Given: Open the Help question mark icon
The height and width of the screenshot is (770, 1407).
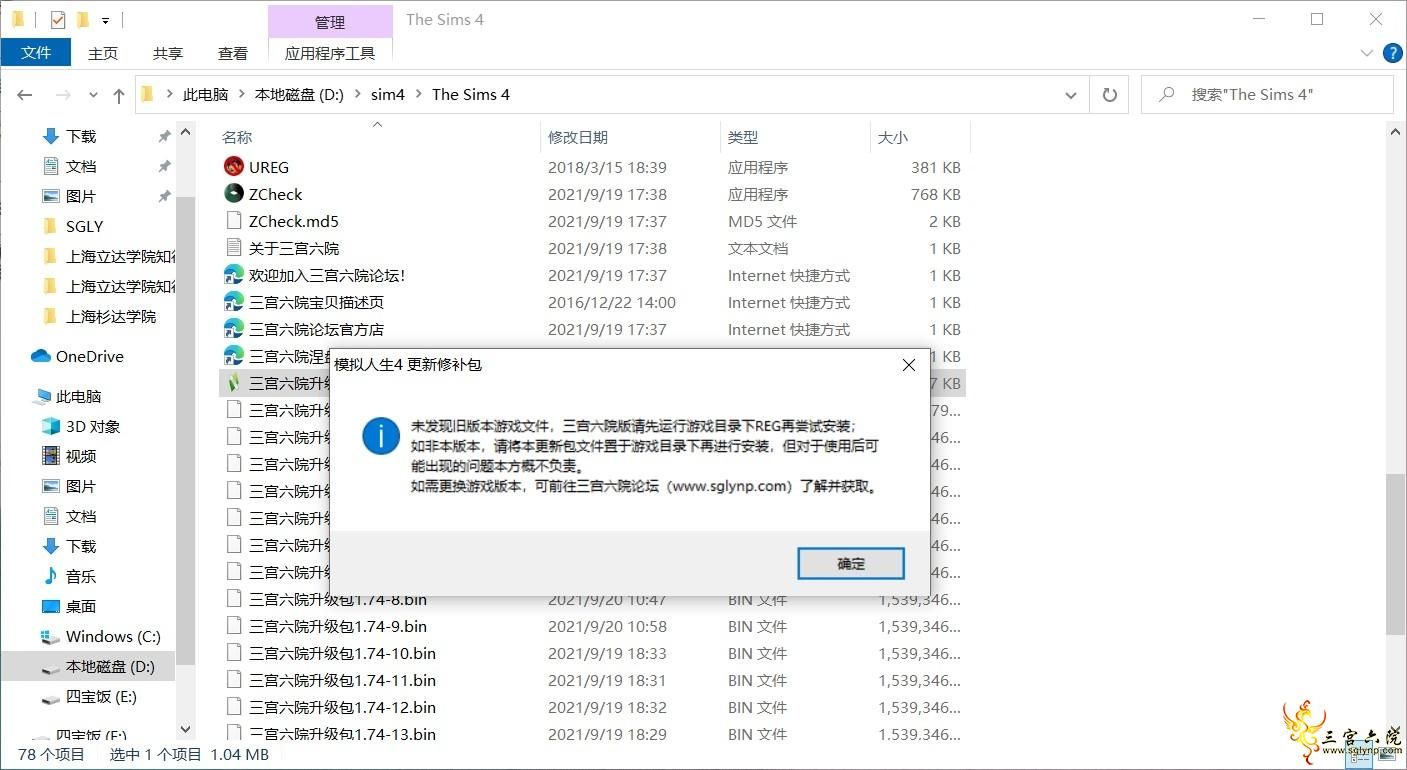Looking at the screenshot, I should 1391,52.
